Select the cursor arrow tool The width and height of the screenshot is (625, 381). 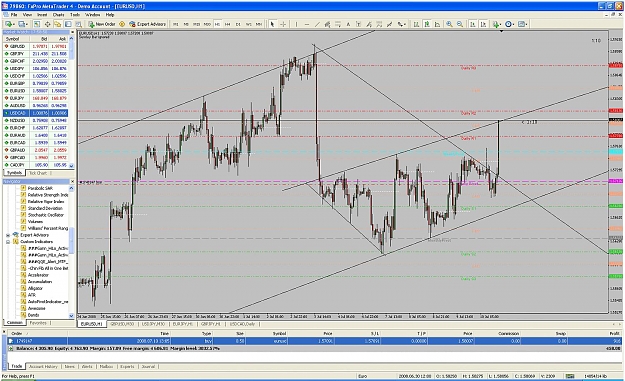[x=272, y=24]
